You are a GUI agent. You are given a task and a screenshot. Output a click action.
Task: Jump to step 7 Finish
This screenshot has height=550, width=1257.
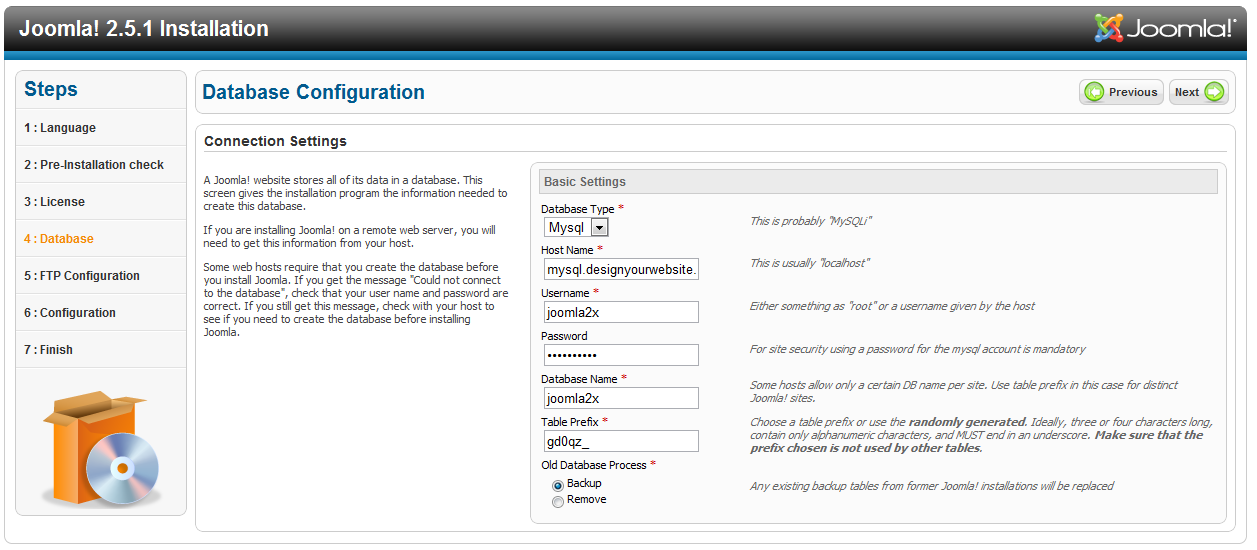[101, 350]
